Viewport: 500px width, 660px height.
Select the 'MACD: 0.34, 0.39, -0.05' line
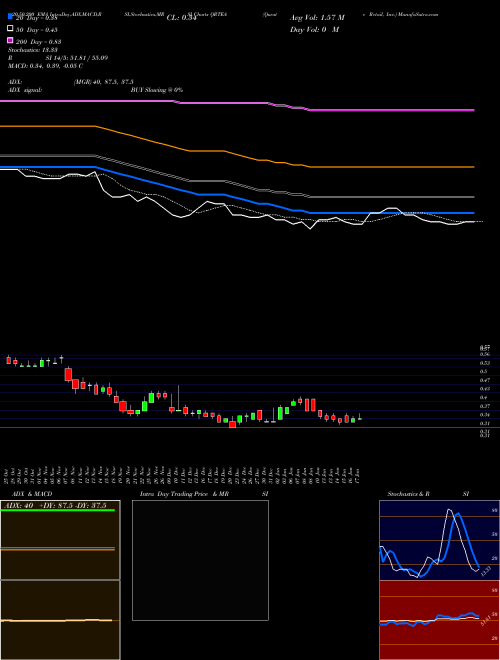pyautogui.click(x=42, y=66)
